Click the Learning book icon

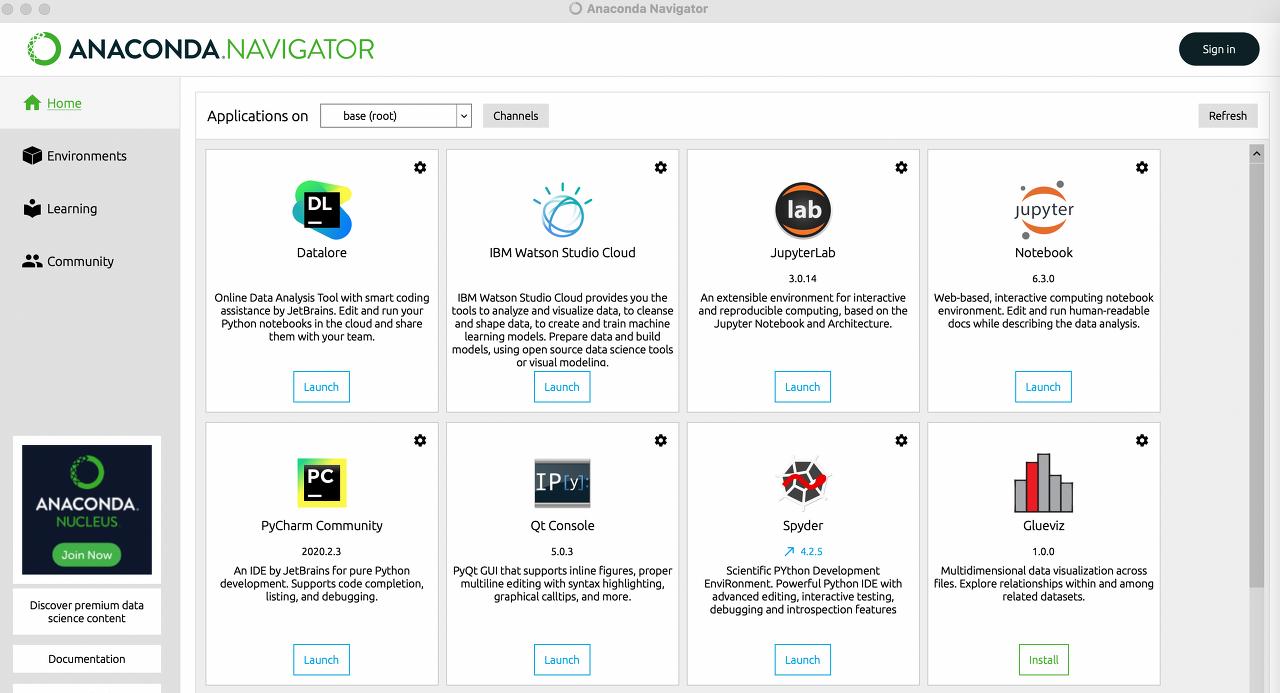tap(32, 209)
